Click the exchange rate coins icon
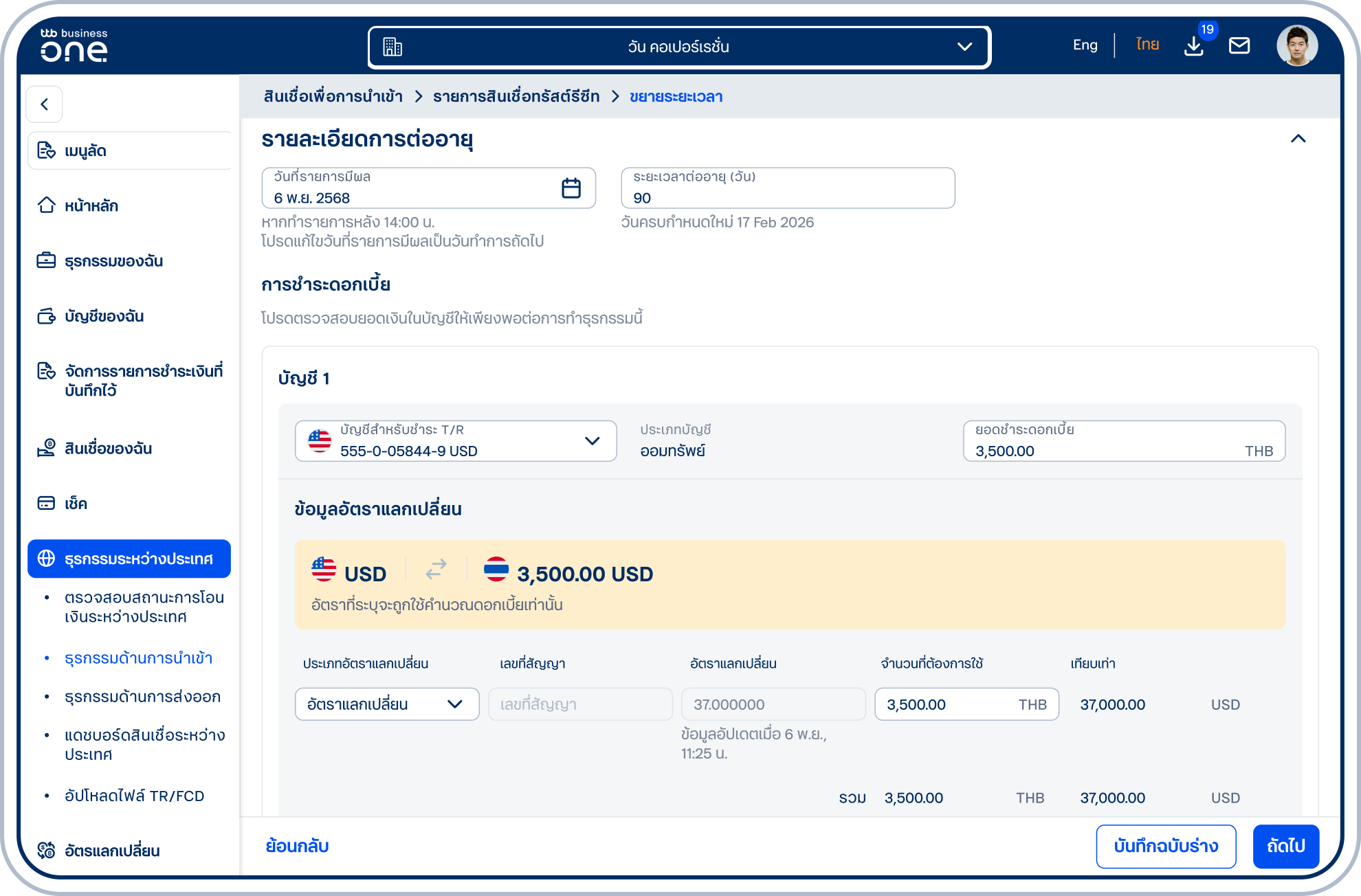The image size is (1361, 896). click(x=46, y=851)
